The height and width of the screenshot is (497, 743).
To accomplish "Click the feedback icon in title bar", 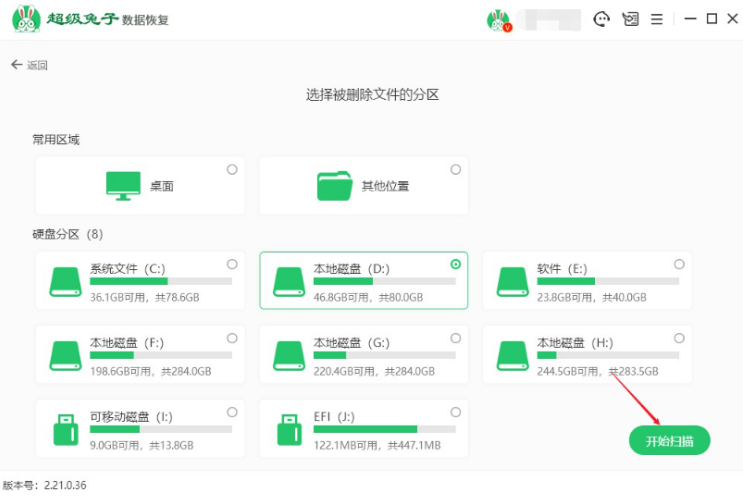I will tap(629, 19).
